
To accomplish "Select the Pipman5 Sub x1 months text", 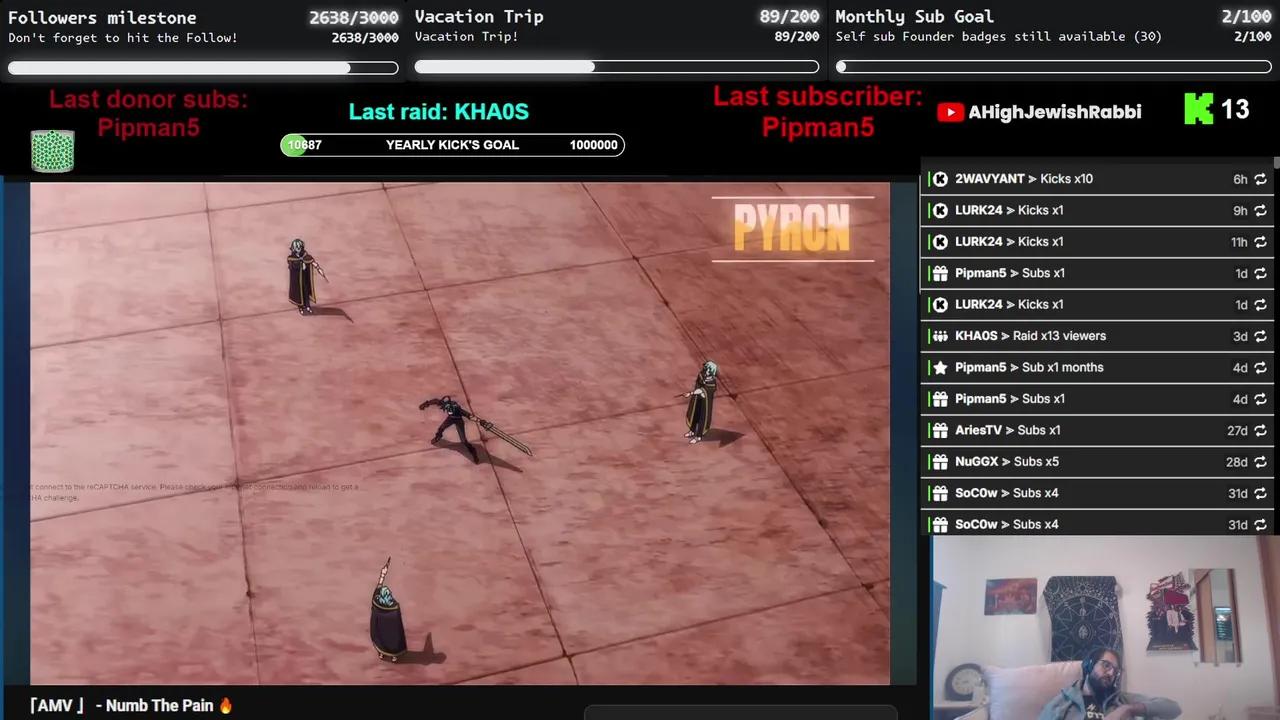I will pos(1029,367).
